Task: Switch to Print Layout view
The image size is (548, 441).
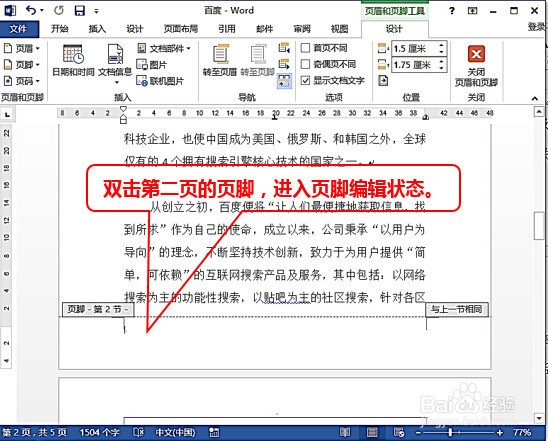Action: 372,433
